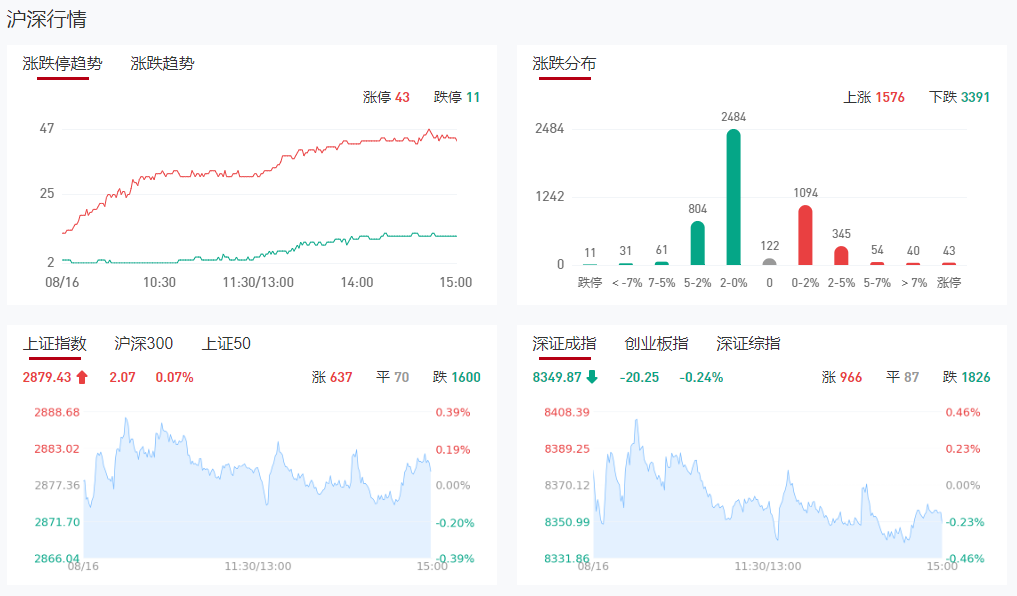Click the red up arrow beside 2879.43
1017x596 pixels.
pyautogui.click(x=82, y=377)
